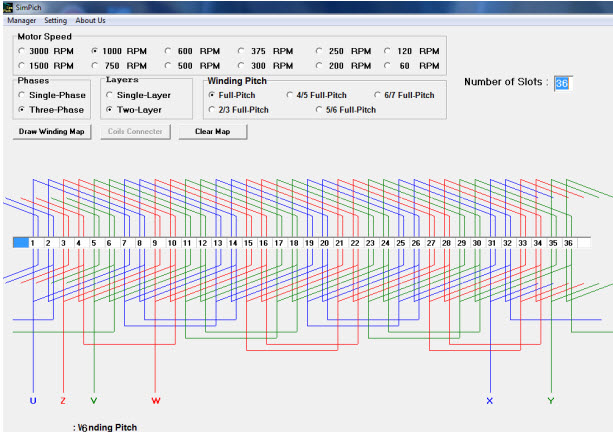Select 1000 RPM motor speed
This screenshot has width=613, height=432.
pos(119,51)
